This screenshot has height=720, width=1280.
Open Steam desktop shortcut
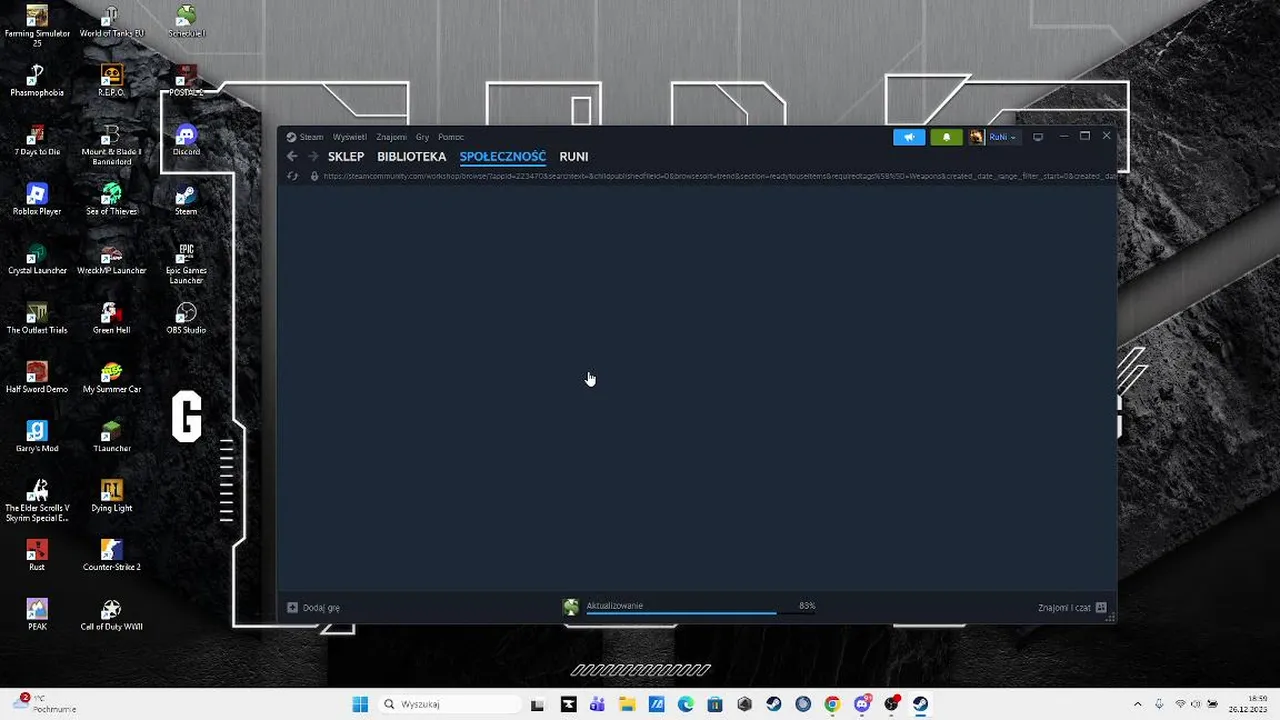coord(186,199)
